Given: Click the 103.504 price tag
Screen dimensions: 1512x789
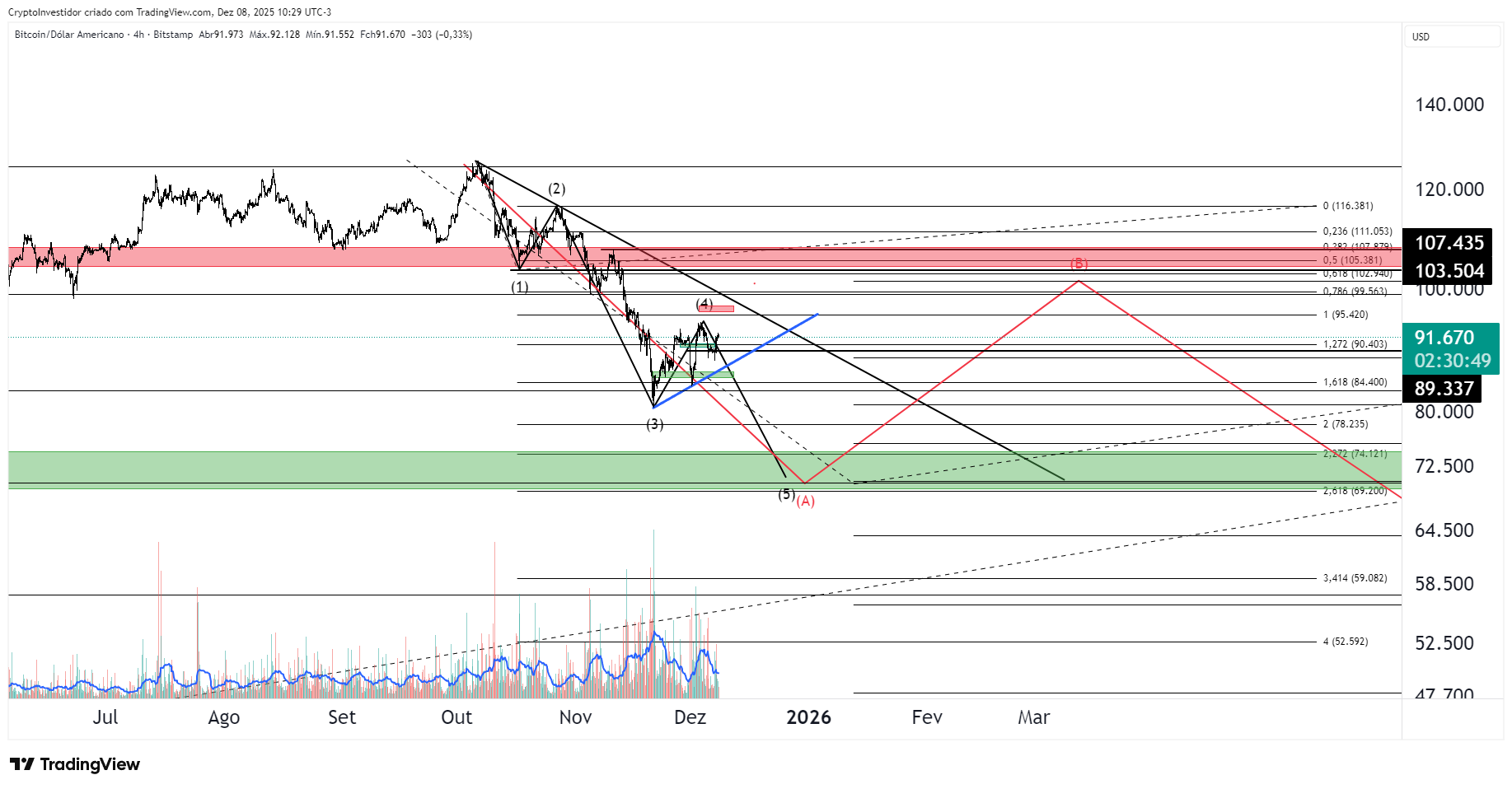Looking at the screenshot, I should 1449,271.
